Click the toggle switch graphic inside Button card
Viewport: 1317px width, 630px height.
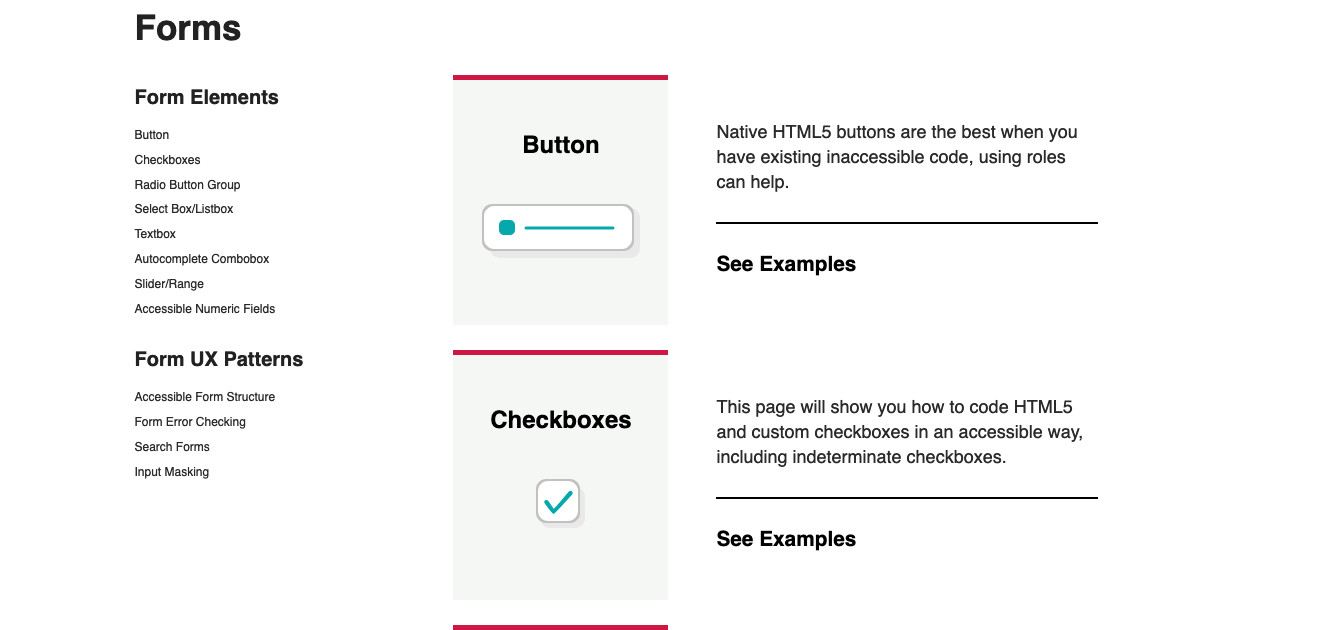click(558, 227)
